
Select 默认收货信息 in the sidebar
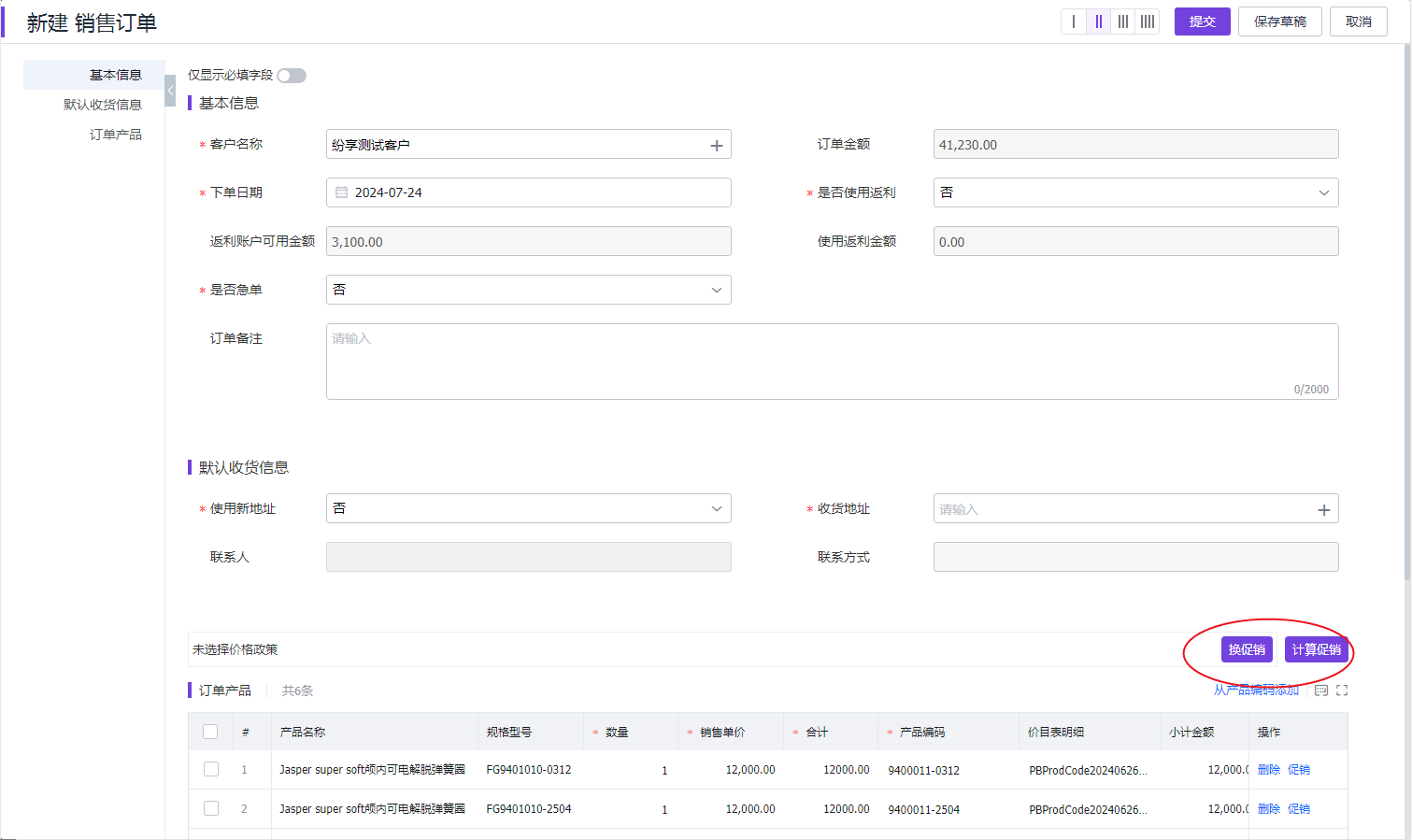[x=102, y=104]
